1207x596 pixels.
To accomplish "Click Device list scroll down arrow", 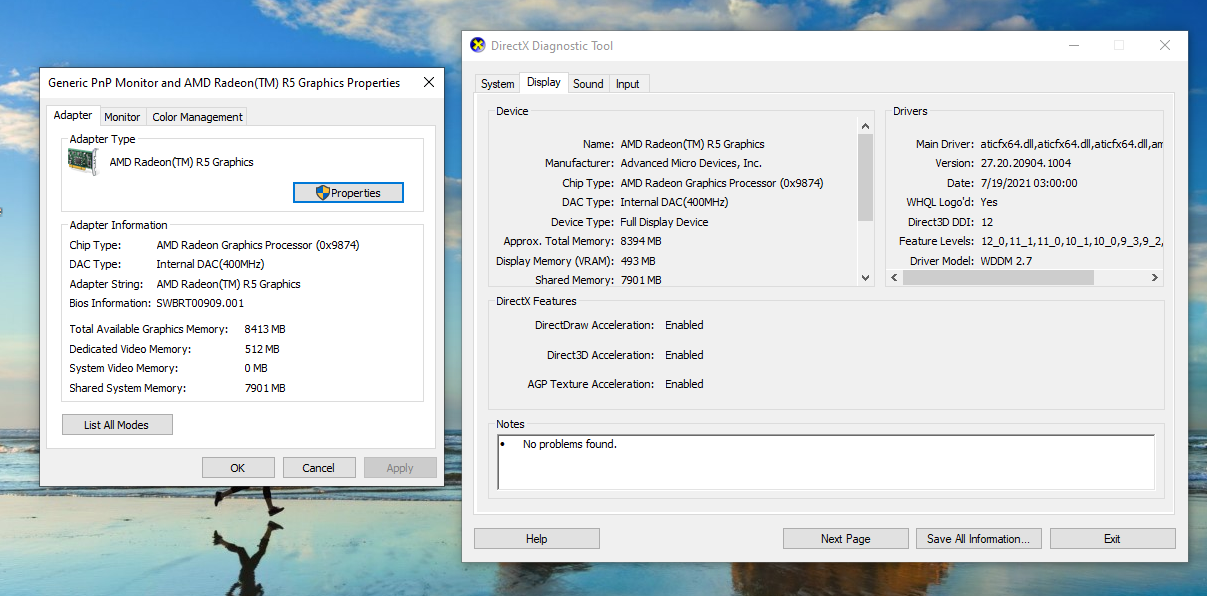I will click(x=866, y=278).
